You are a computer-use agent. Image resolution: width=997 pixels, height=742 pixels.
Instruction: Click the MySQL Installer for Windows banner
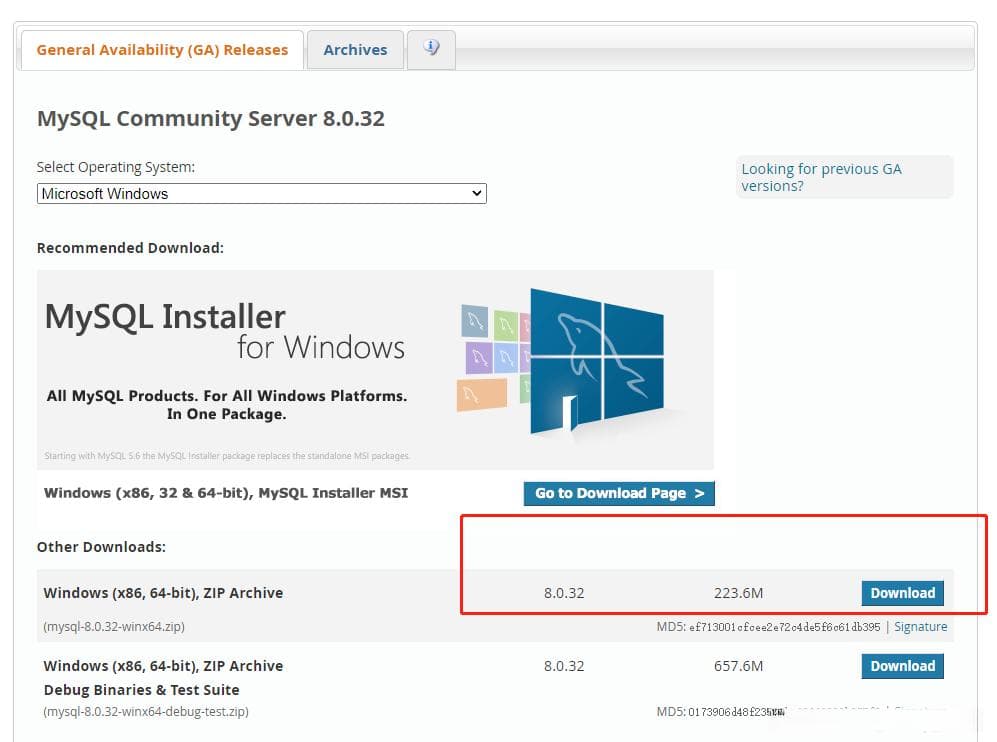(375, 369)
